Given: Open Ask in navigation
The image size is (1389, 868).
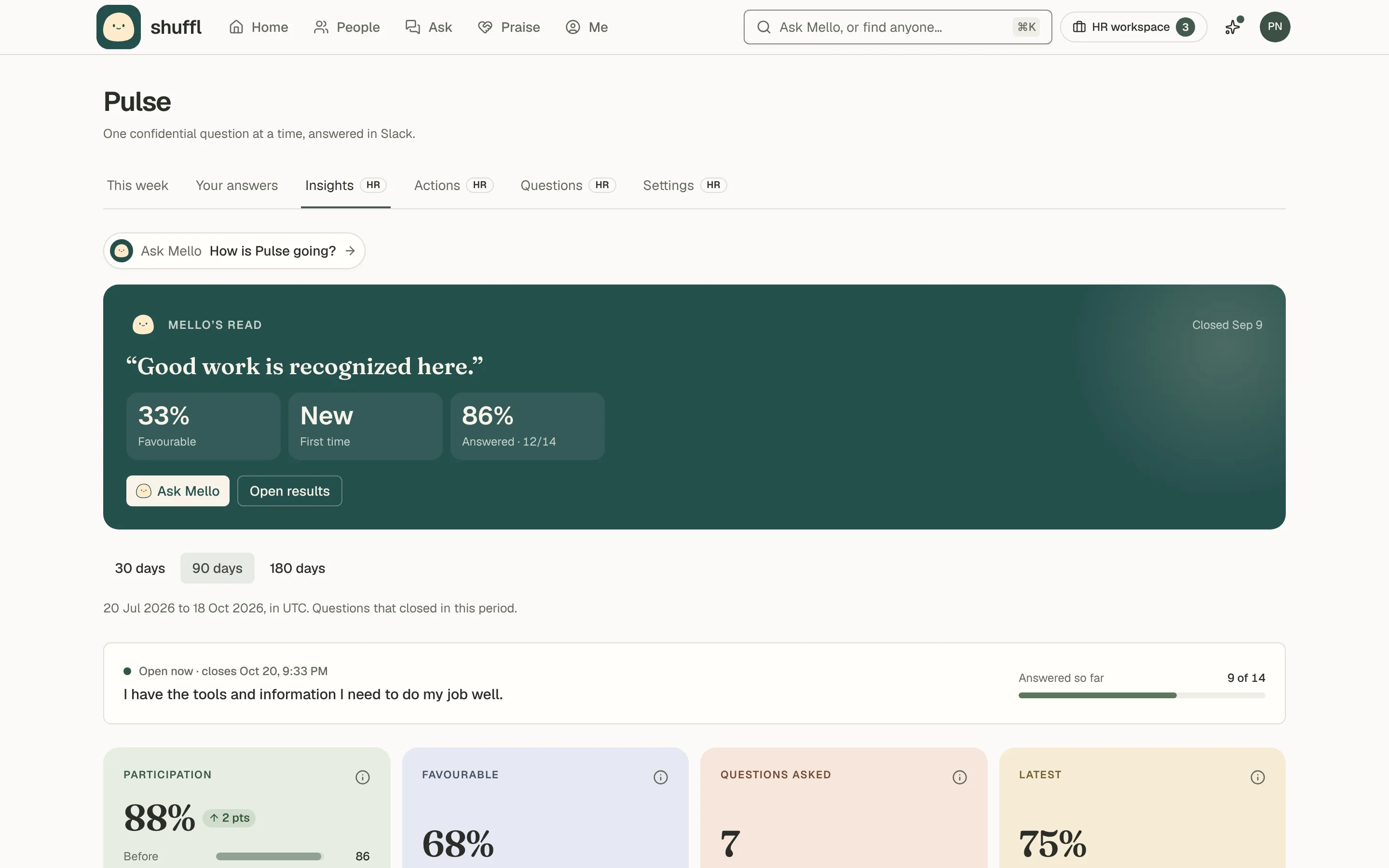Looking at the screenshot, I should [428, 27].
